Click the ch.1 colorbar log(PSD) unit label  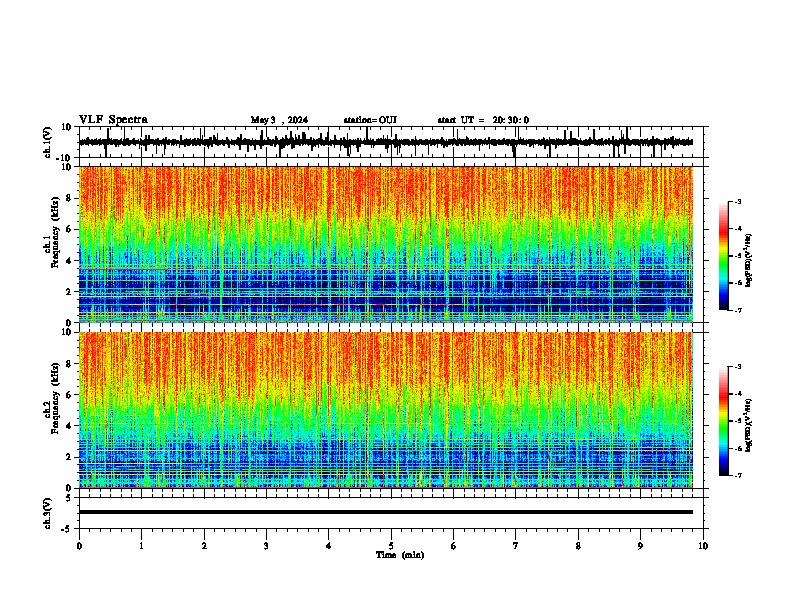749,261
